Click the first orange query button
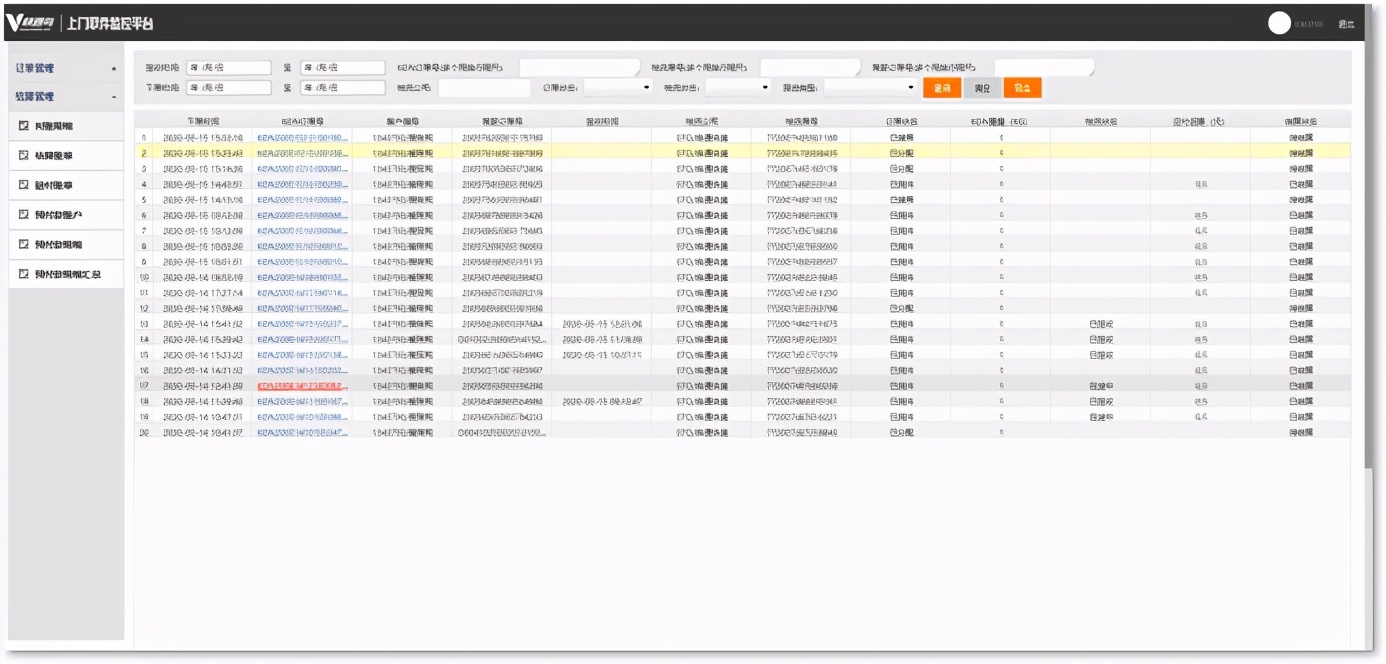 point(942,88)
